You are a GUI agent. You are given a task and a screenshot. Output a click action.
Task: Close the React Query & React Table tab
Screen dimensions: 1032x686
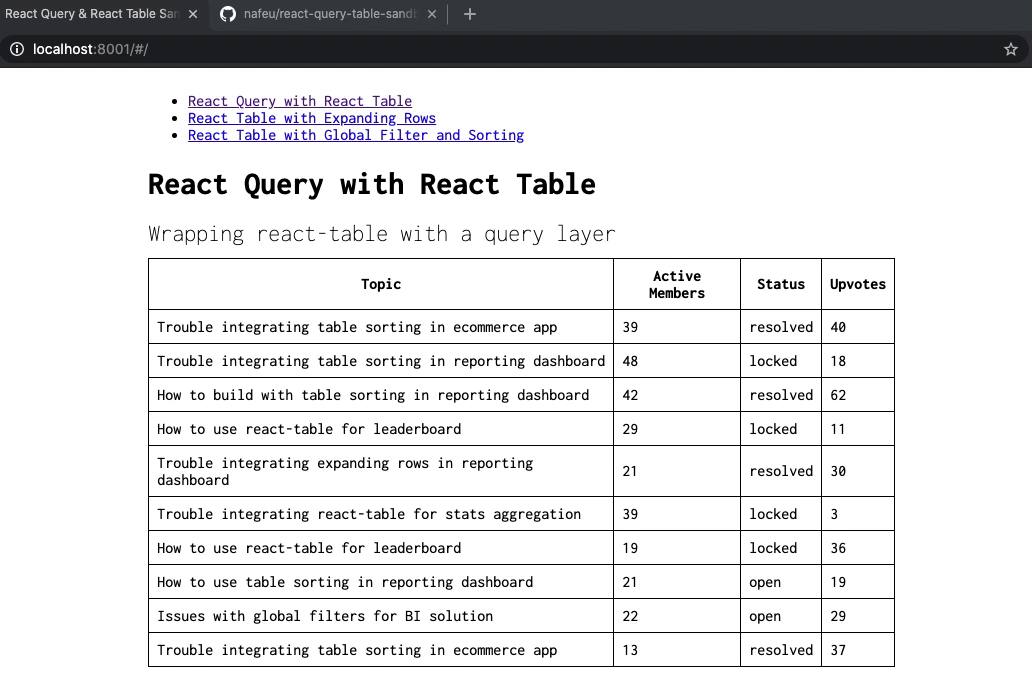pos(193,14)
